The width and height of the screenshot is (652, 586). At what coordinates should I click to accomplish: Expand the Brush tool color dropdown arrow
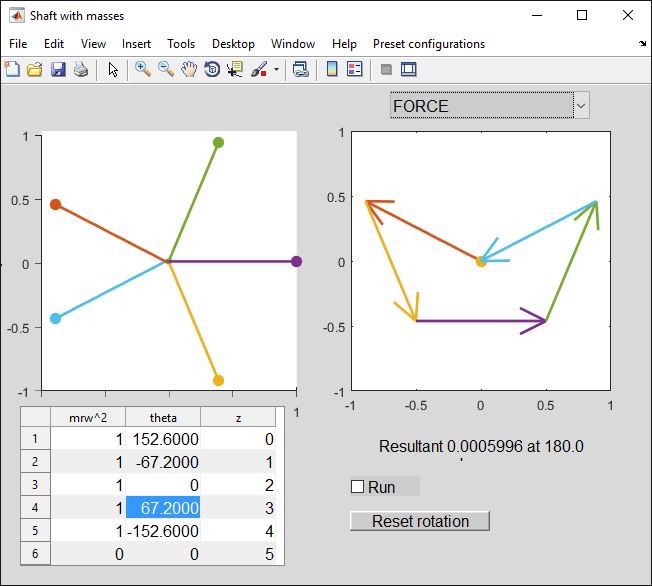[276, 70]
